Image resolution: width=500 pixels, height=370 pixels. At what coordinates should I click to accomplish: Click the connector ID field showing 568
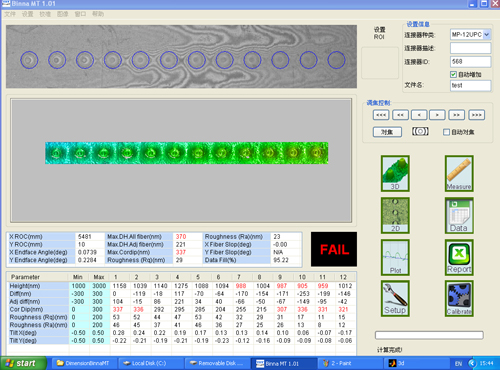click(470, 62)
